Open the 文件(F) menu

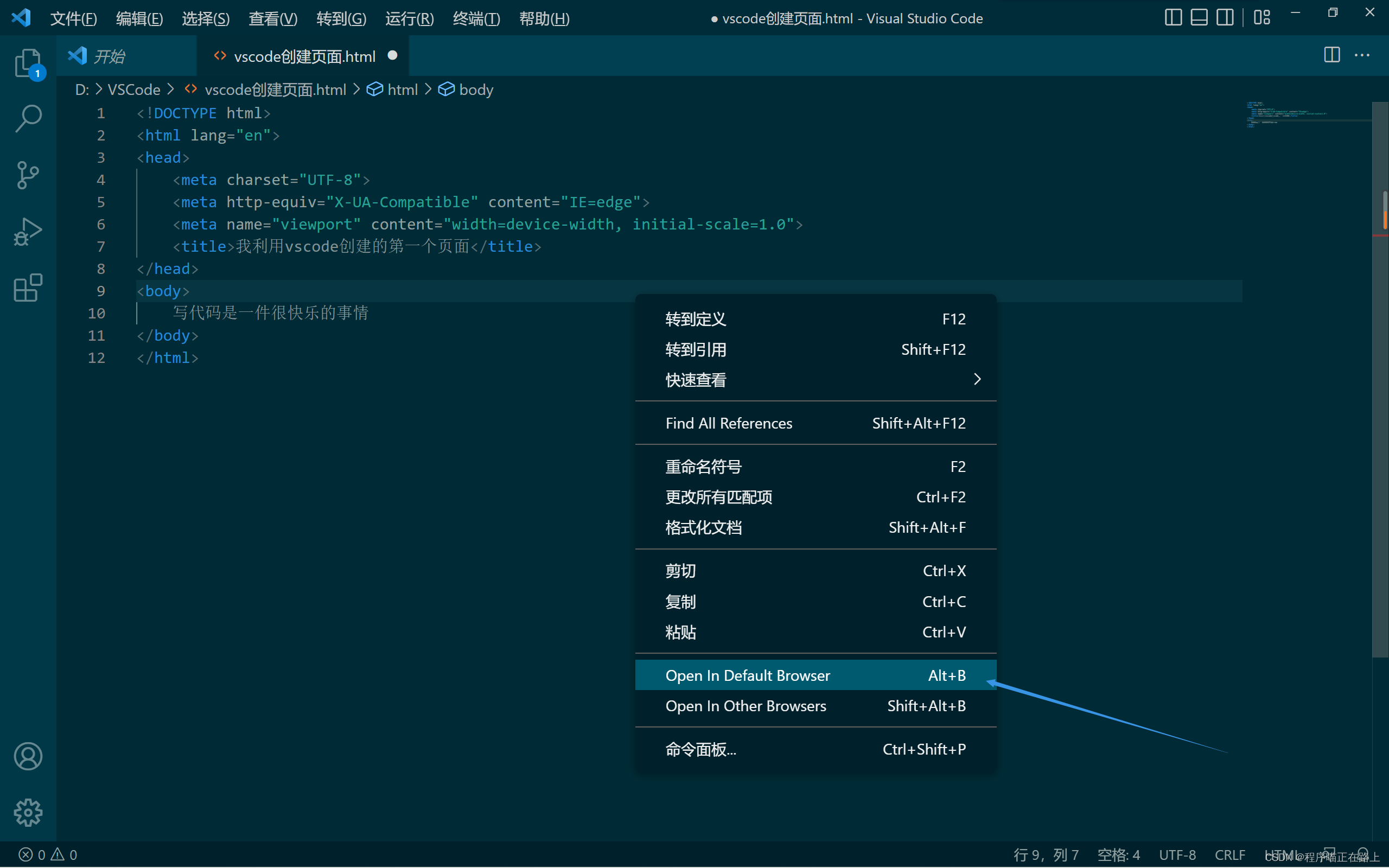pyautogui.click(x=73, y=19)
